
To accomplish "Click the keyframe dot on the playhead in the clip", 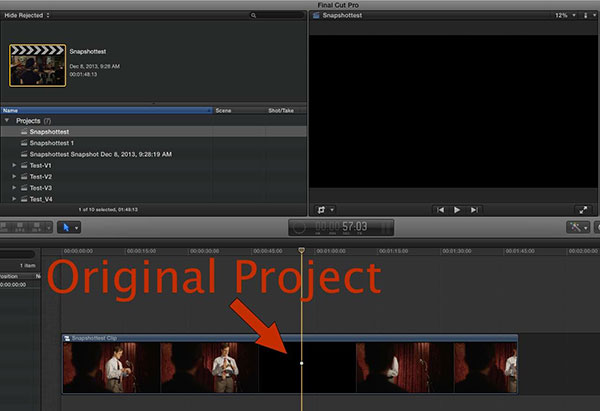I will click(302, 363).
